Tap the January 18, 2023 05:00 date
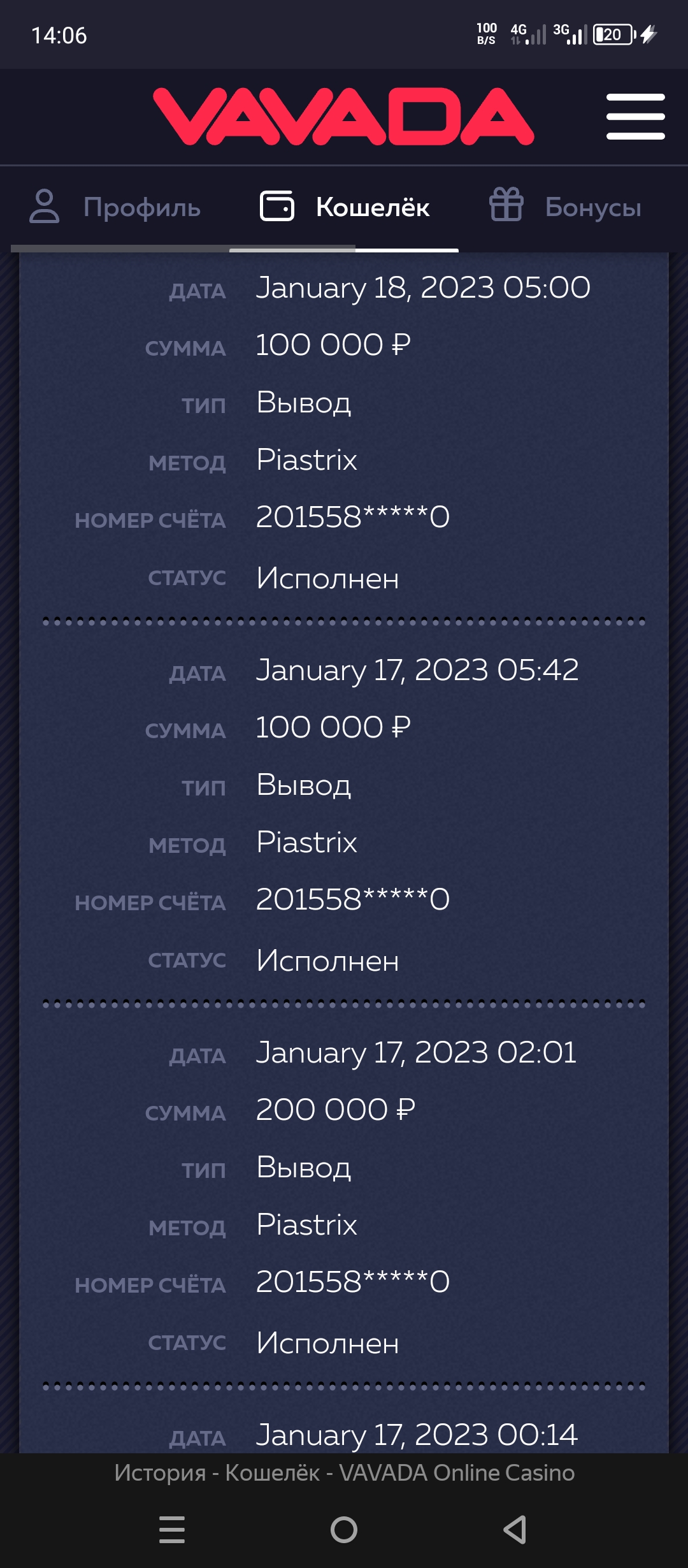The height and width of the screenshot is (1568, 688). [x=423, y=288]
